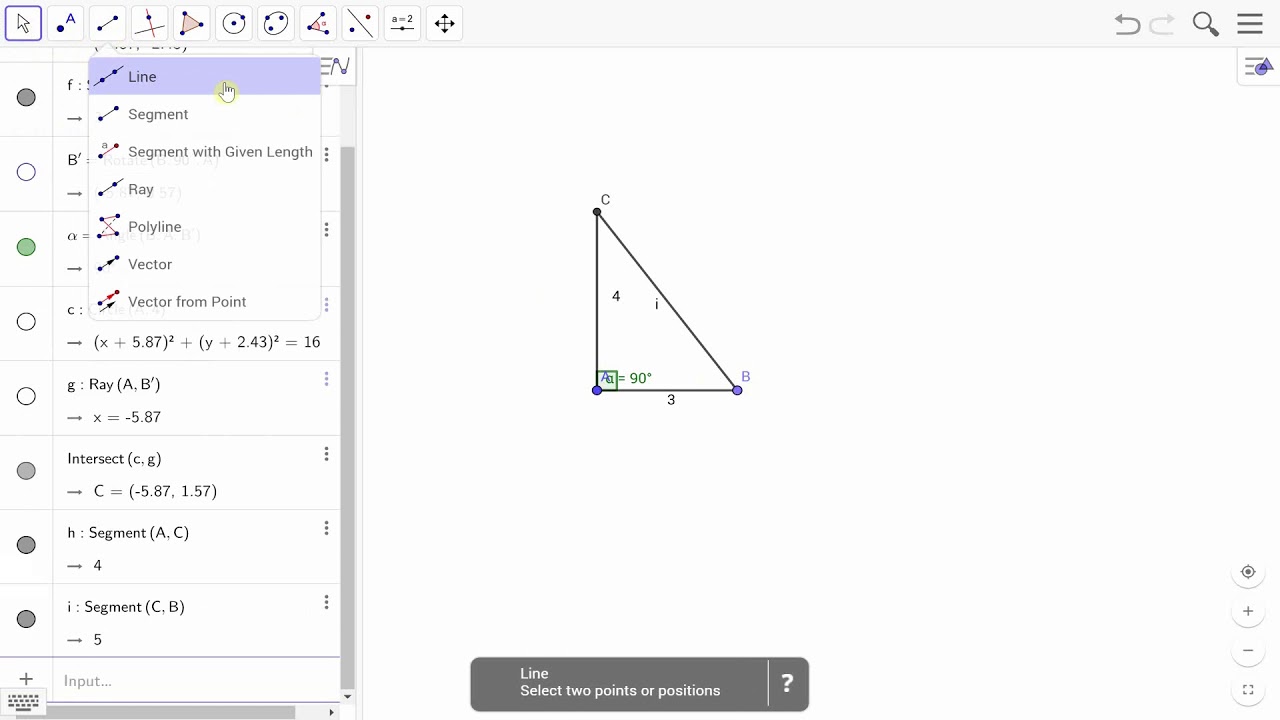Zoom in the graphics view
The height and width of the screenshot is (720, 1280).
click(1248, 611)
